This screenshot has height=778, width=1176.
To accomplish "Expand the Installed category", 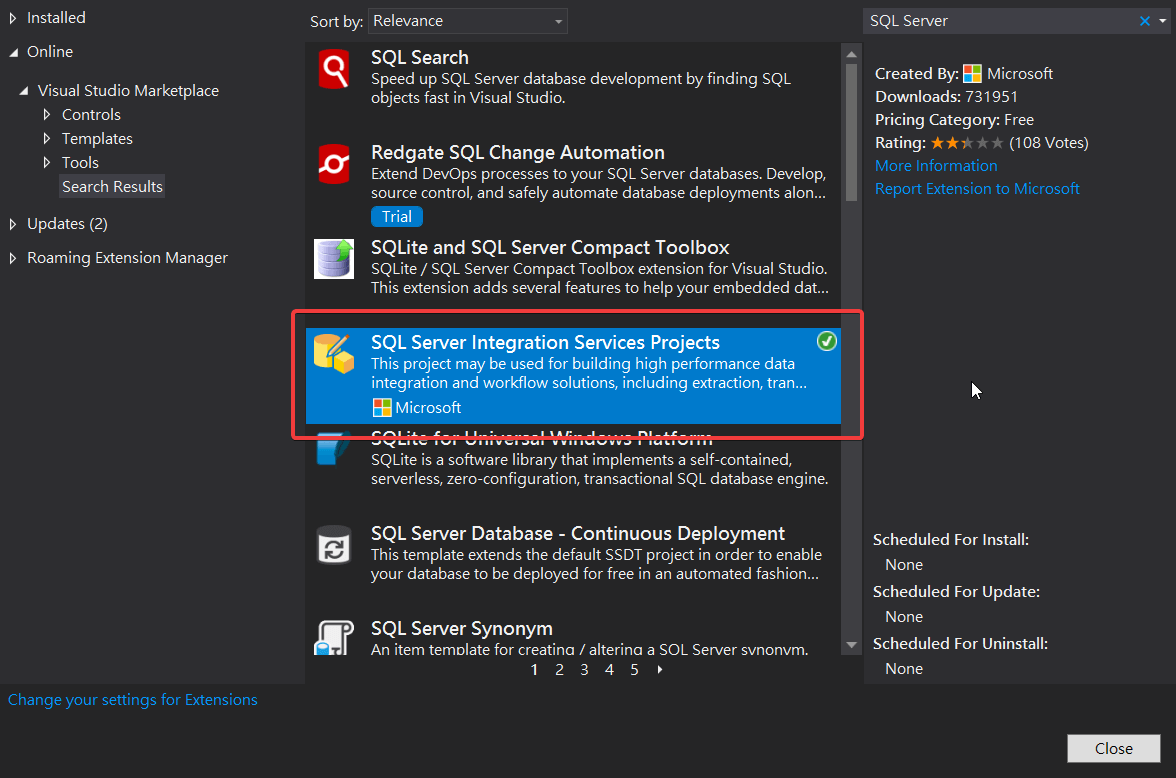I will click(13, 18).
